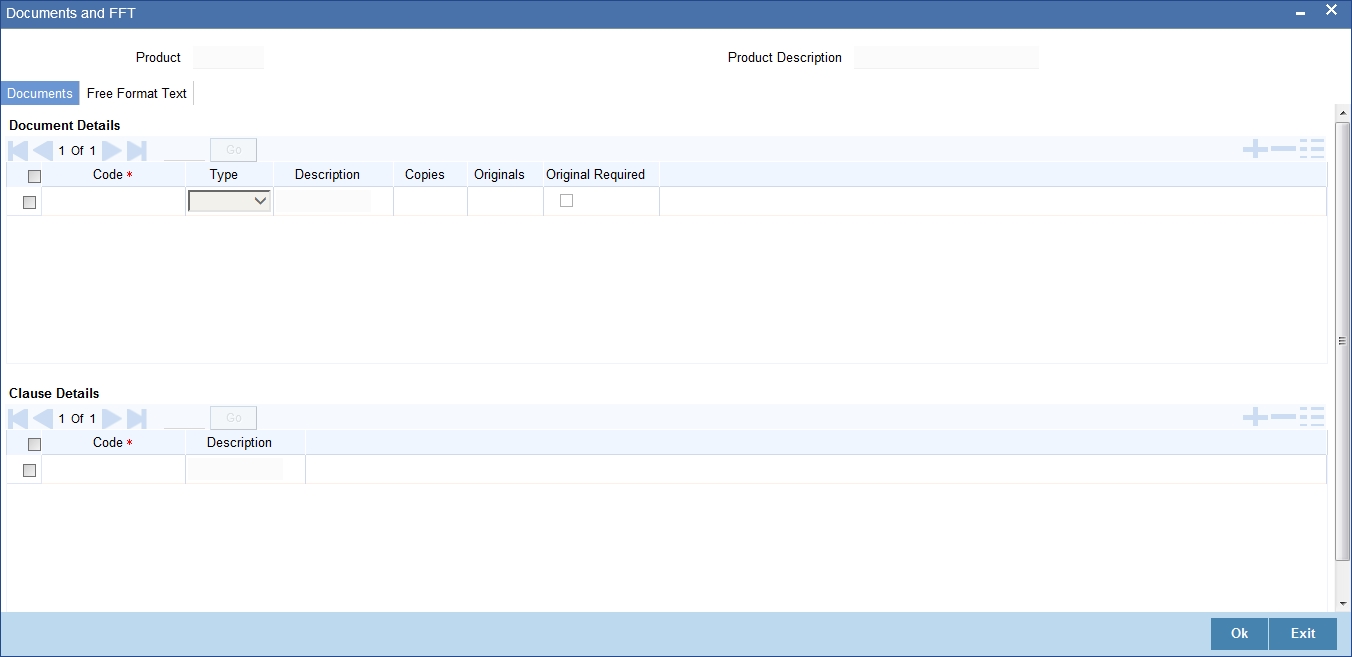Add a row in Clause Details

[x=1255, y=417]
